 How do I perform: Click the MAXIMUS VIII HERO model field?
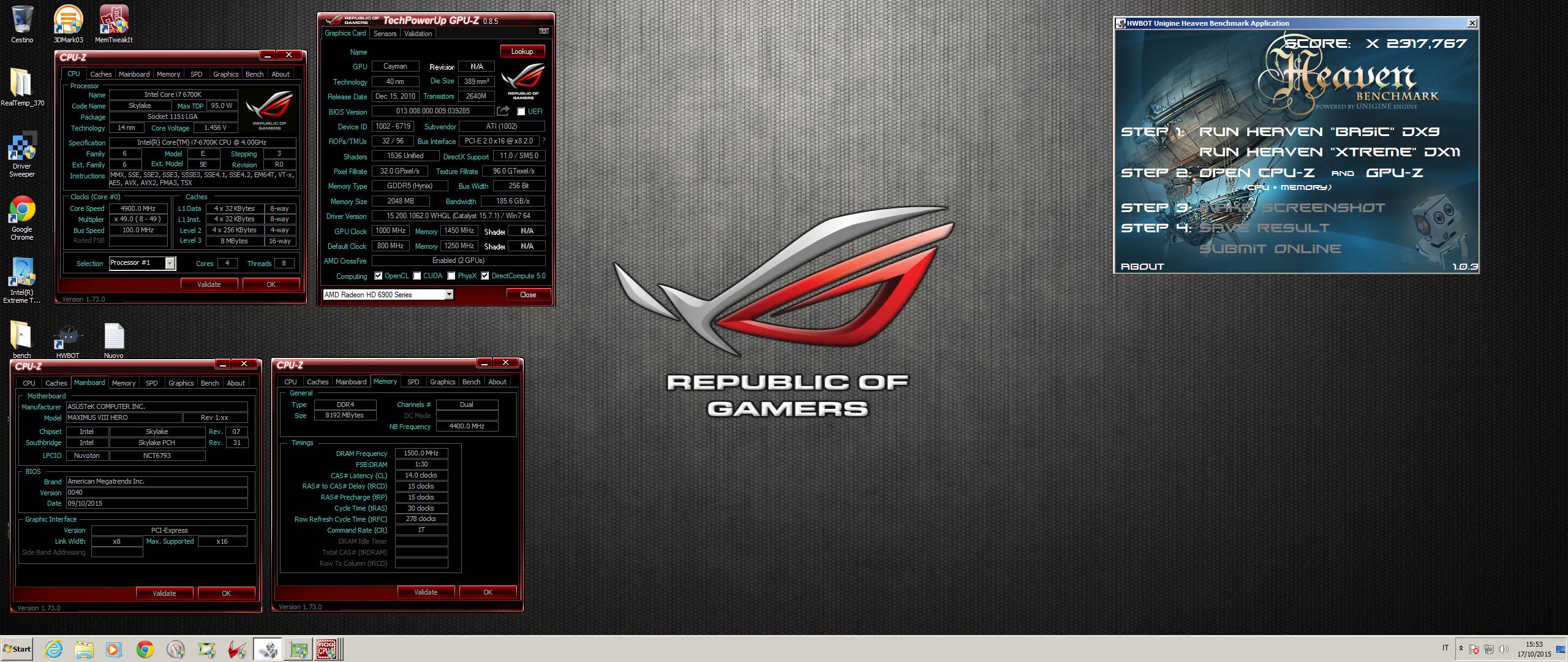tap(124, 417)
